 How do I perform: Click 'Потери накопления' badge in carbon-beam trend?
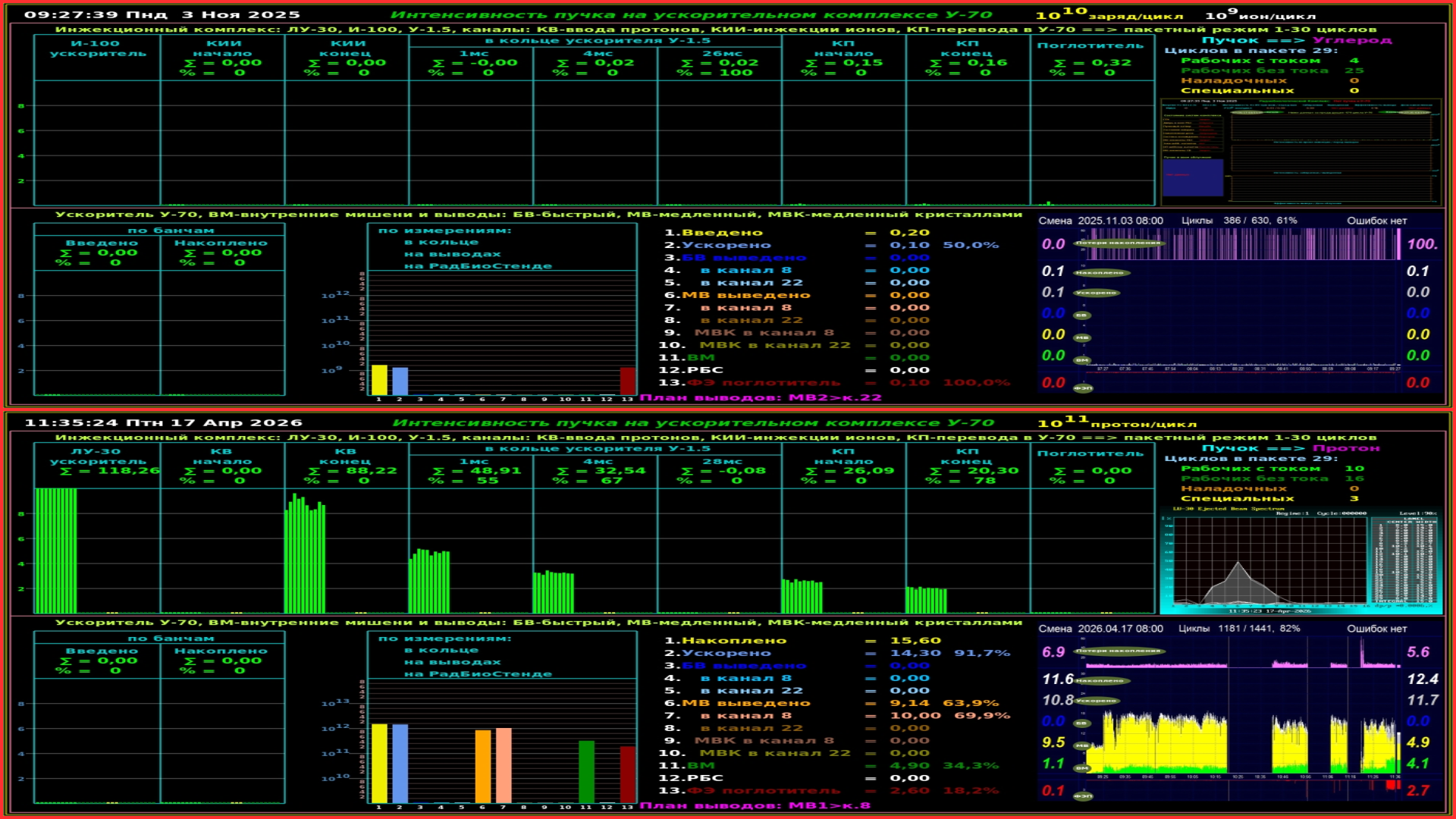point(1118,243)
